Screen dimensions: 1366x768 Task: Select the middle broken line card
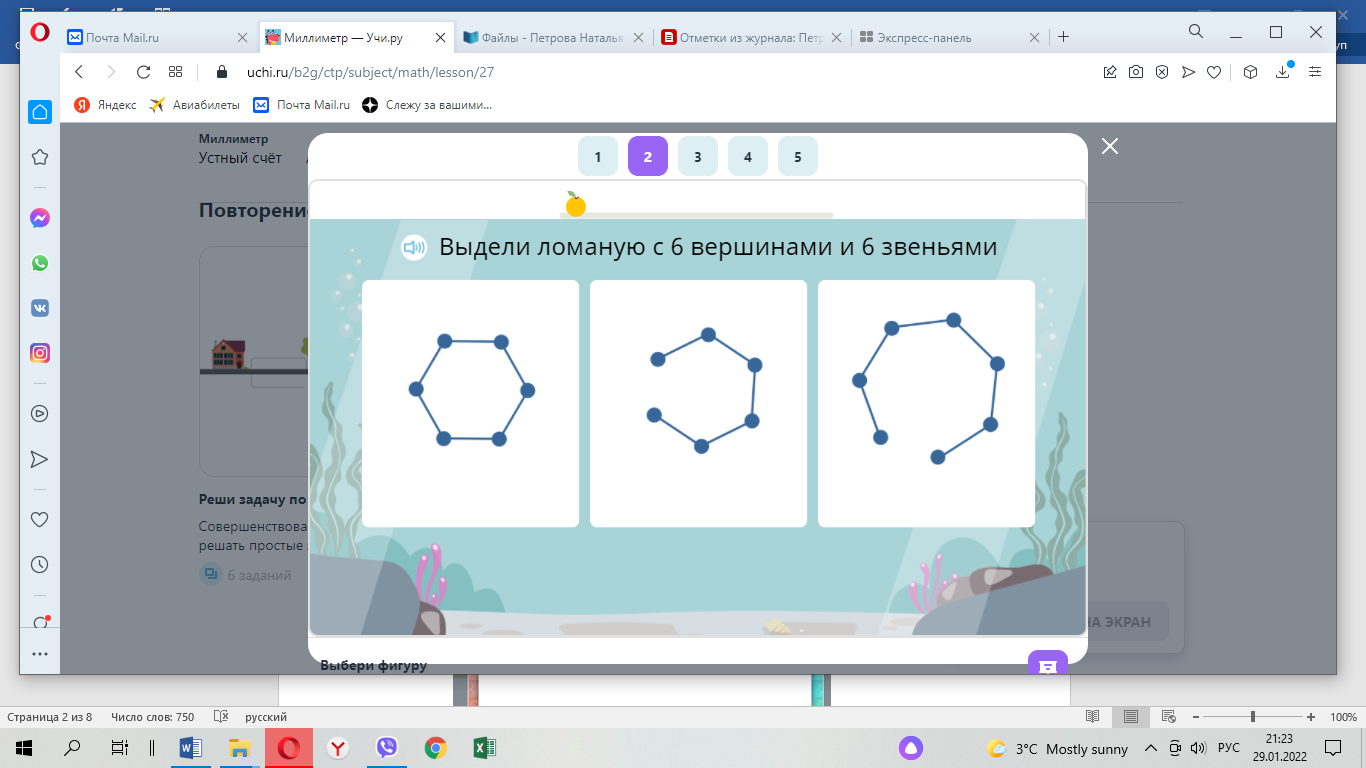pos(698,403)
